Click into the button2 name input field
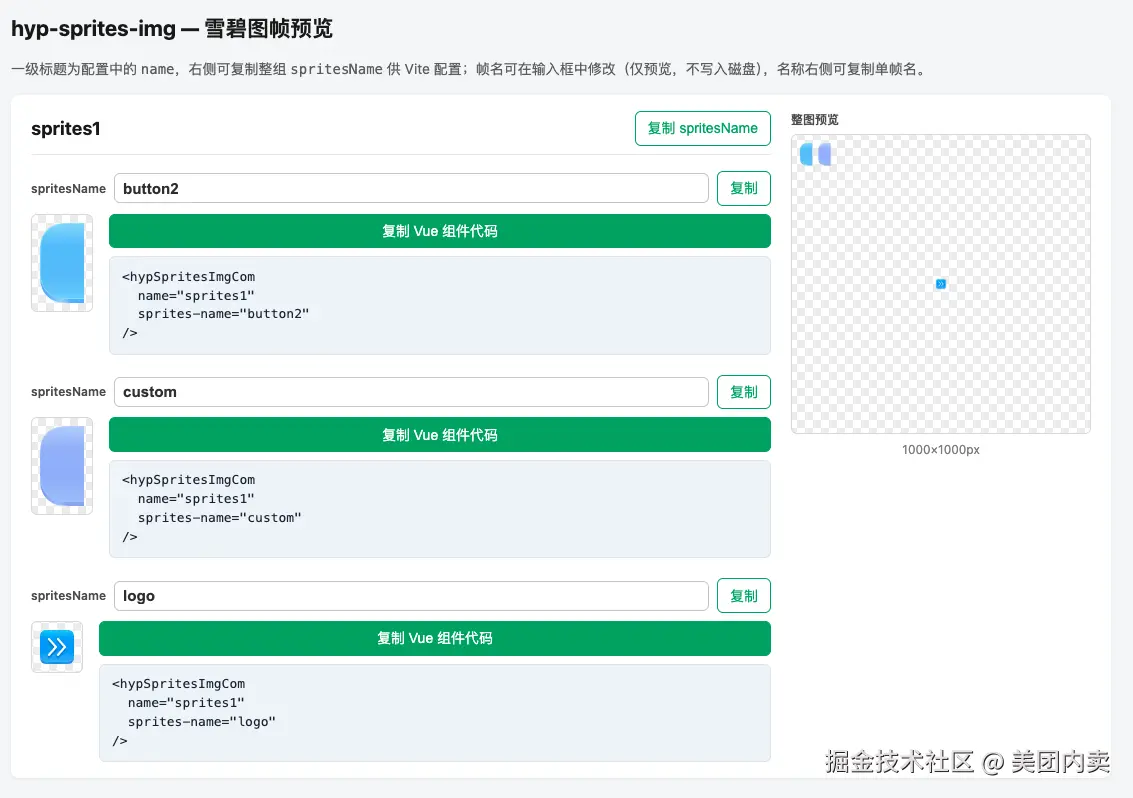 [411, 189]
